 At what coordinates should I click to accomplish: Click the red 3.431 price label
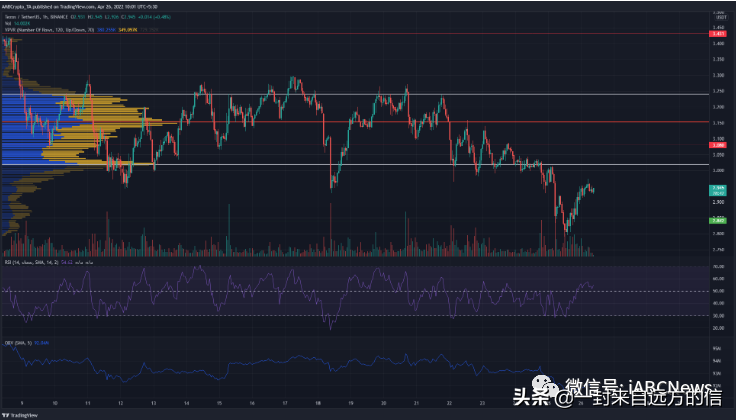[718, 34]
